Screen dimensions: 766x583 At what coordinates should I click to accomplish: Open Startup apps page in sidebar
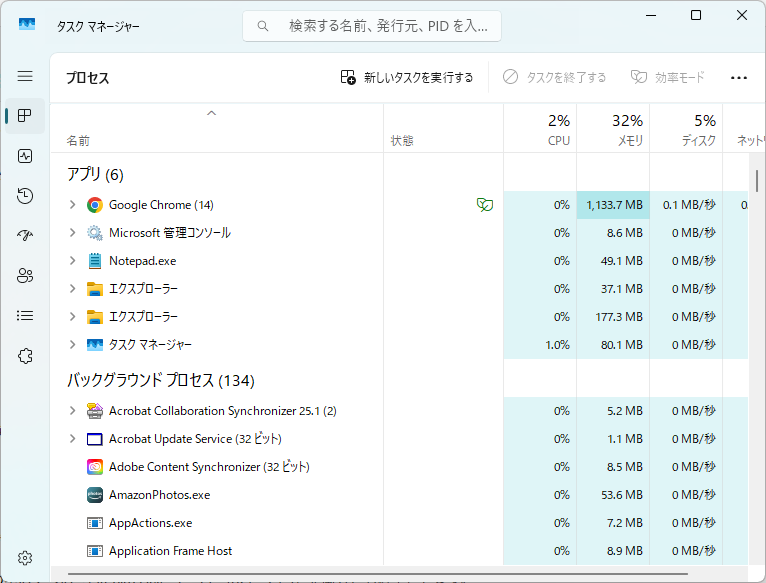click(x=25, y=236)
